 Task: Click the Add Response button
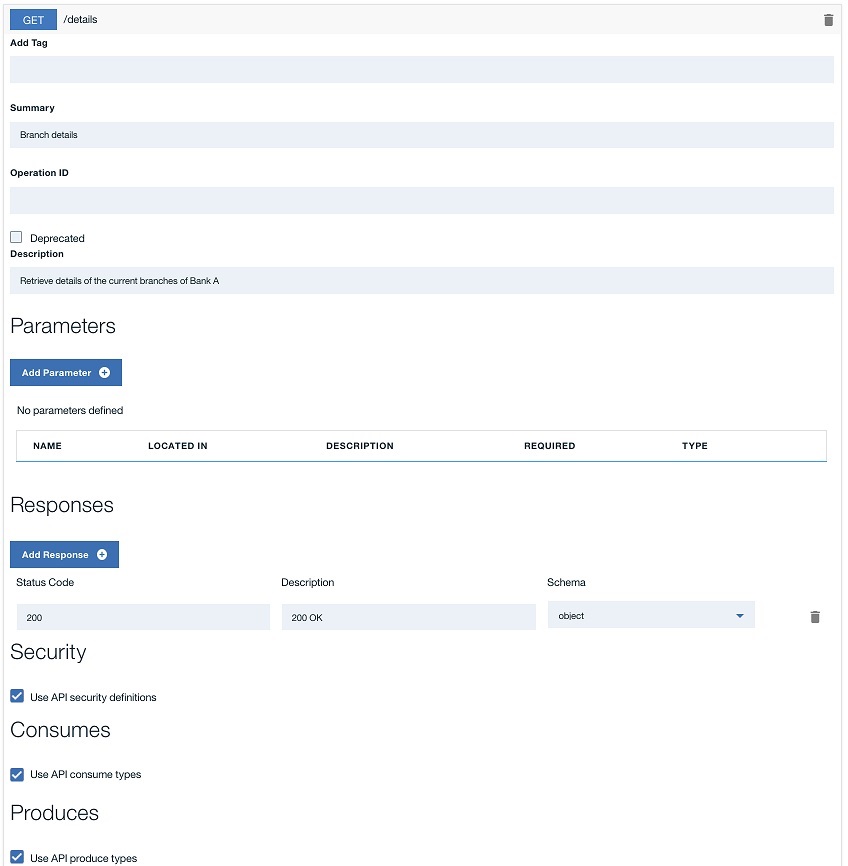click(x=64, y=555)
